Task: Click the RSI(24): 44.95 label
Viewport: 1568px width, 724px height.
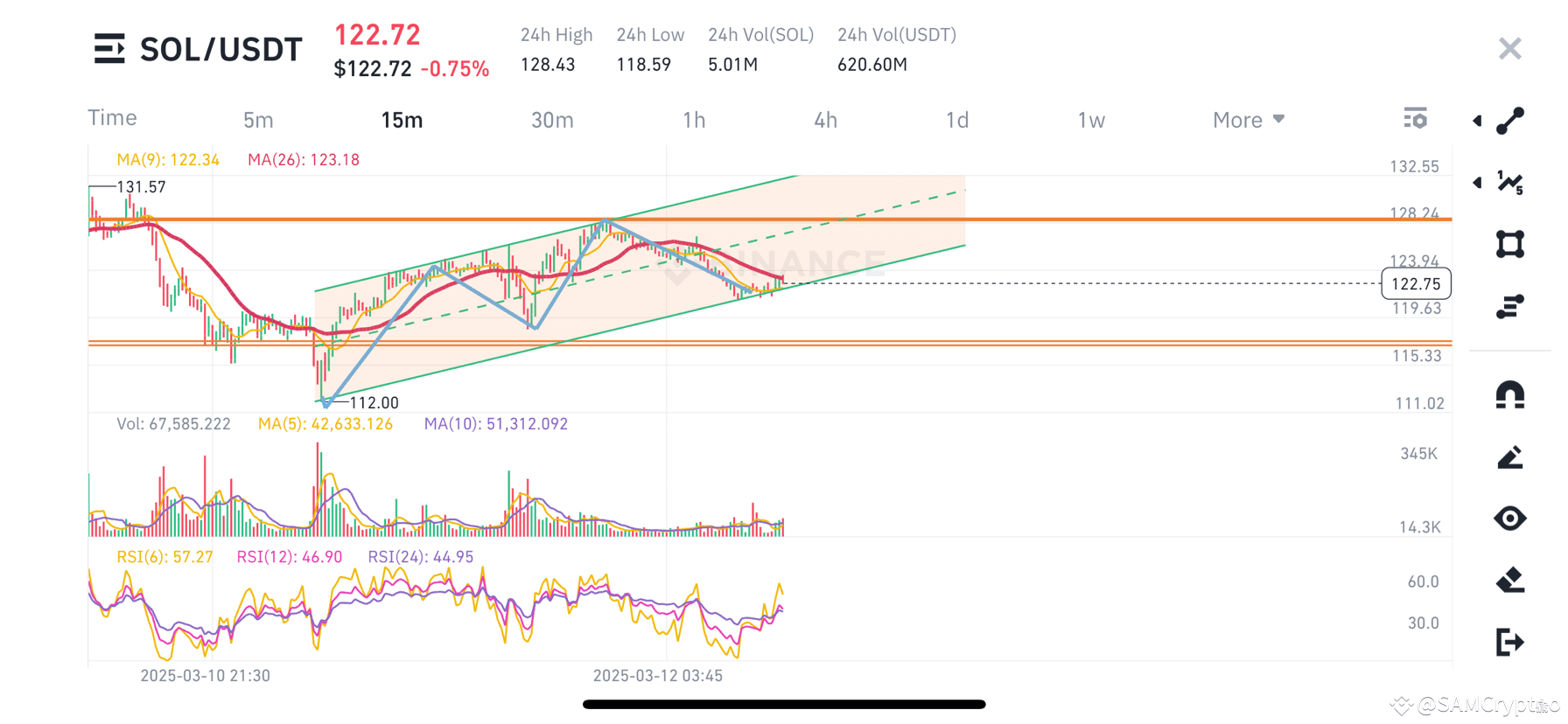Action: (421, 557)
